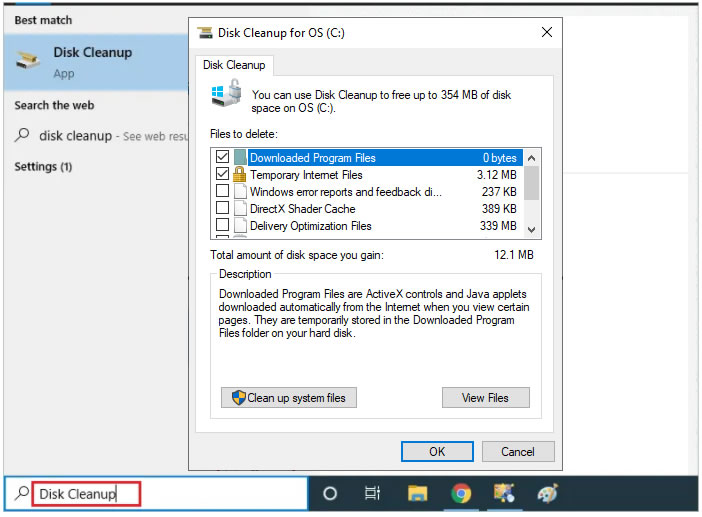Click the search magnifier icon beside 'disk cleanup' web result
This screenshot has width=702, height=517.
[x=22, y=135]
